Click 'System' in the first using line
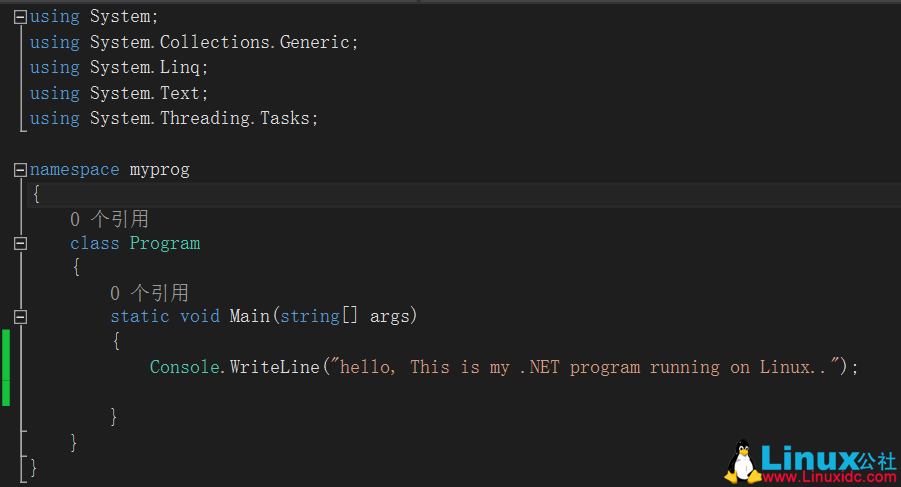The width and height of the screenshot is (901, 487). coord(120,17)
